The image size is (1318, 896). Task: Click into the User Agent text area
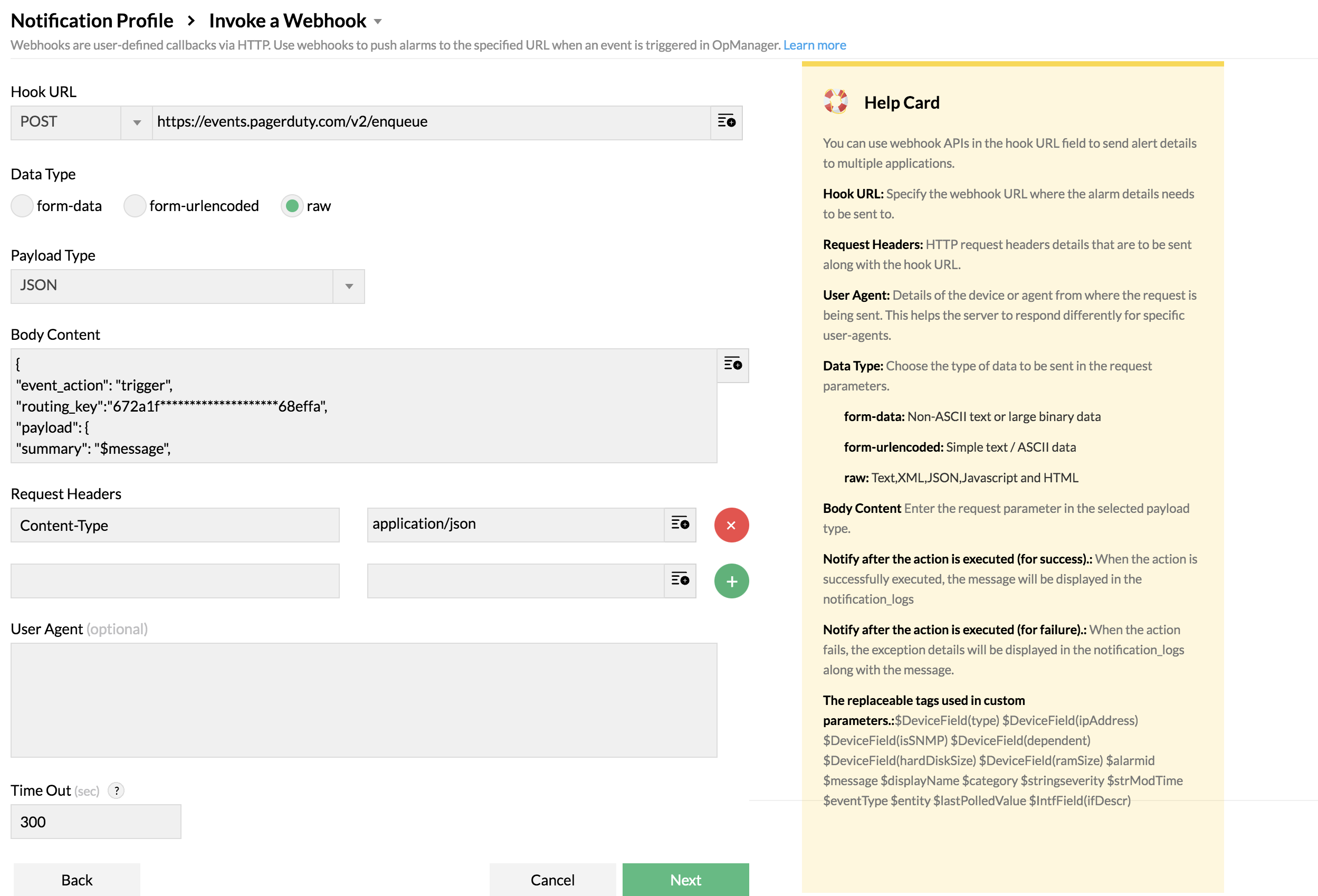tap(364, 700)
